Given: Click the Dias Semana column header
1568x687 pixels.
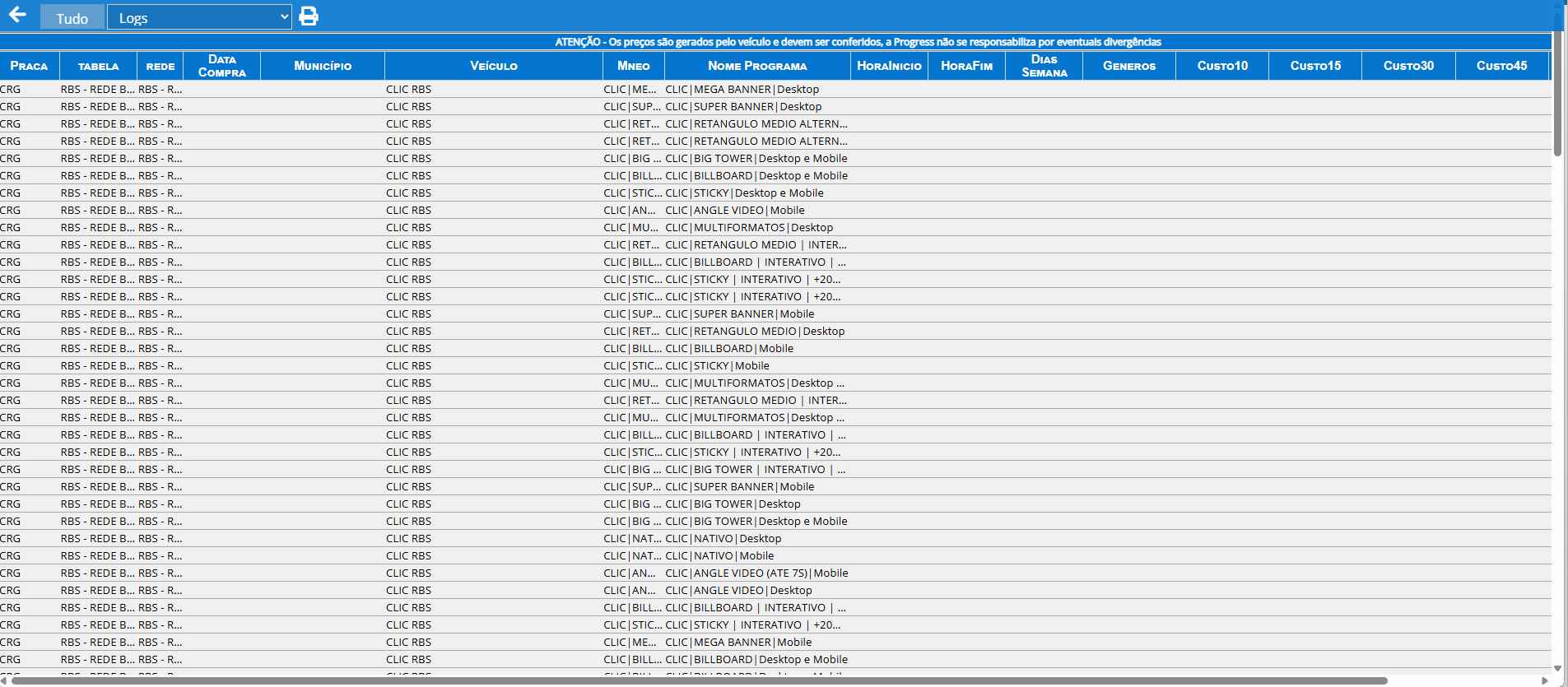Looking at the screenshot, I should click(x=1044, y=66).
